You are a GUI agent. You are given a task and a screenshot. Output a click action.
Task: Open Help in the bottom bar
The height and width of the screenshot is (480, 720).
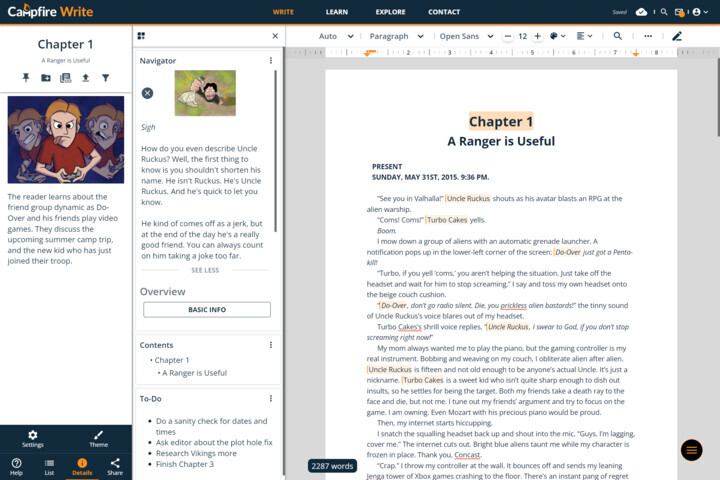tap(16, 466)
